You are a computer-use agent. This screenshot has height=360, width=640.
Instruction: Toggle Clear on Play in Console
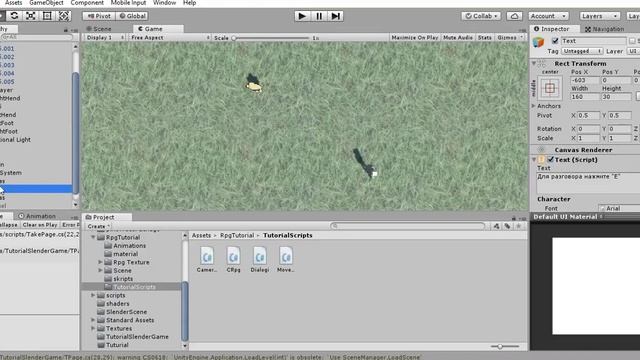[x=40, y=225]
